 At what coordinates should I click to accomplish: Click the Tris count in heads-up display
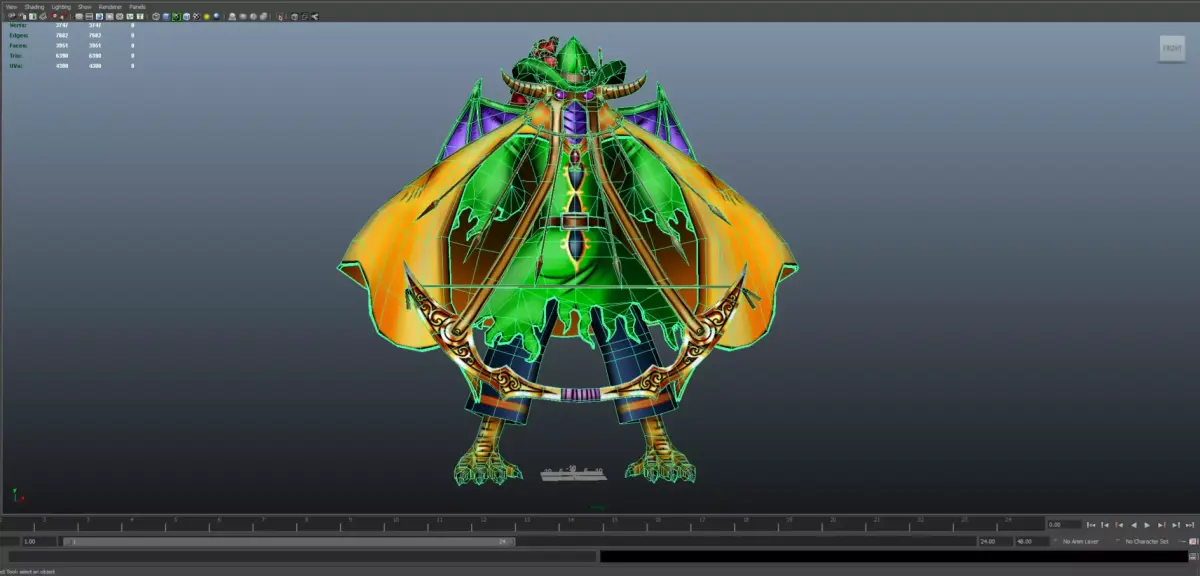click(62, 55)
